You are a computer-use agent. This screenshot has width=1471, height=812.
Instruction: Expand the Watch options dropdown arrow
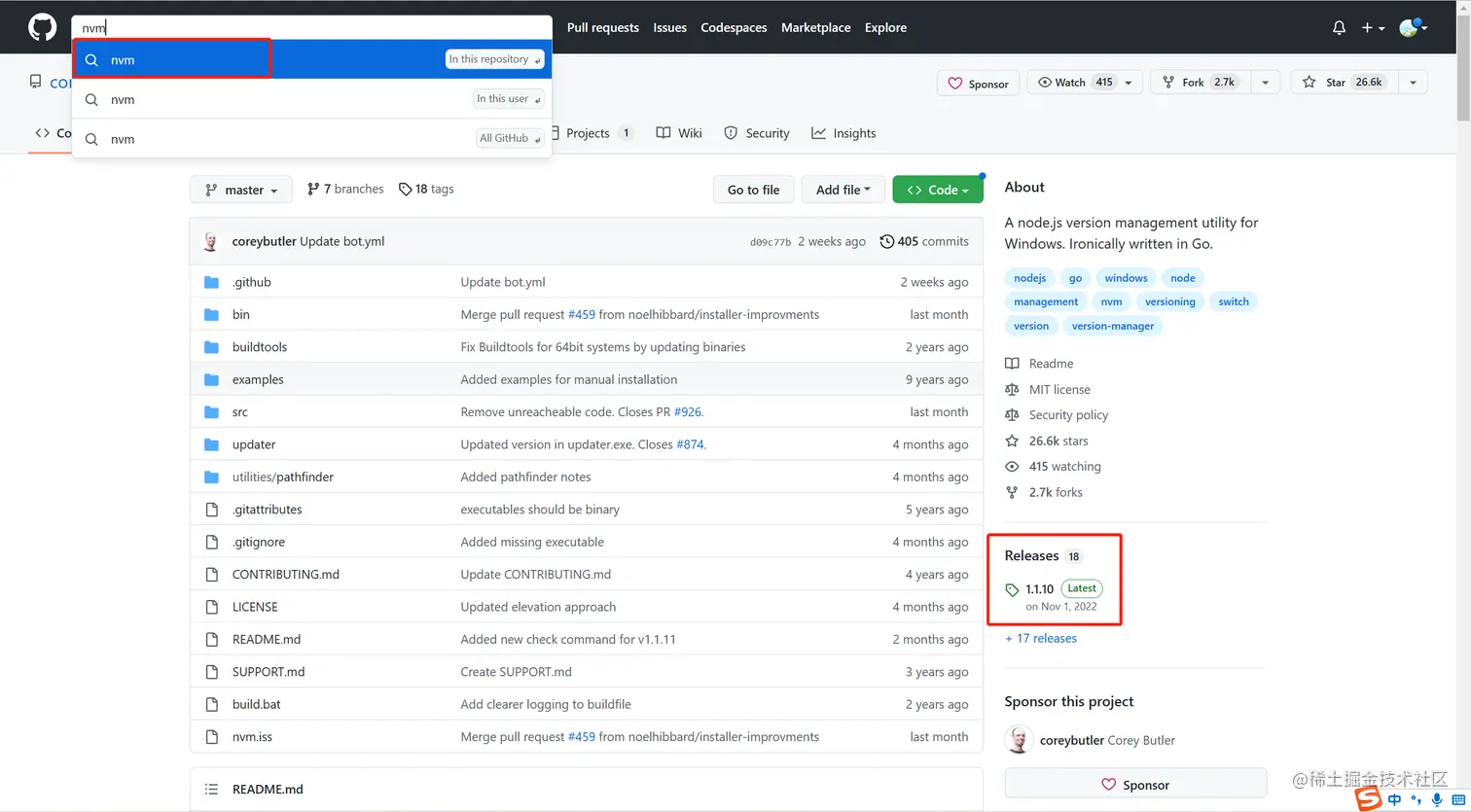[1130, 83]
